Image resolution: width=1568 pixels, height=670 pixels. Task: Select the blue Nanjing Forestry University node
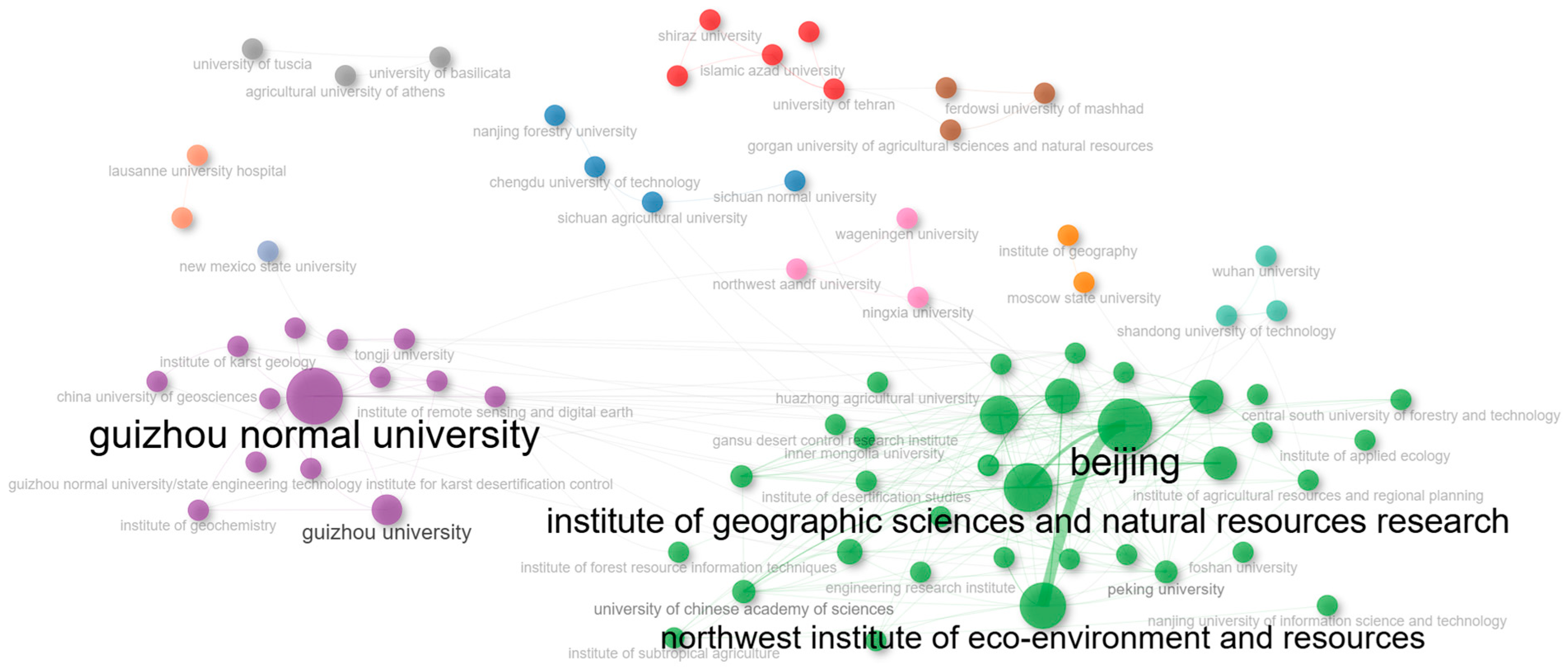[x=555, y=115]
